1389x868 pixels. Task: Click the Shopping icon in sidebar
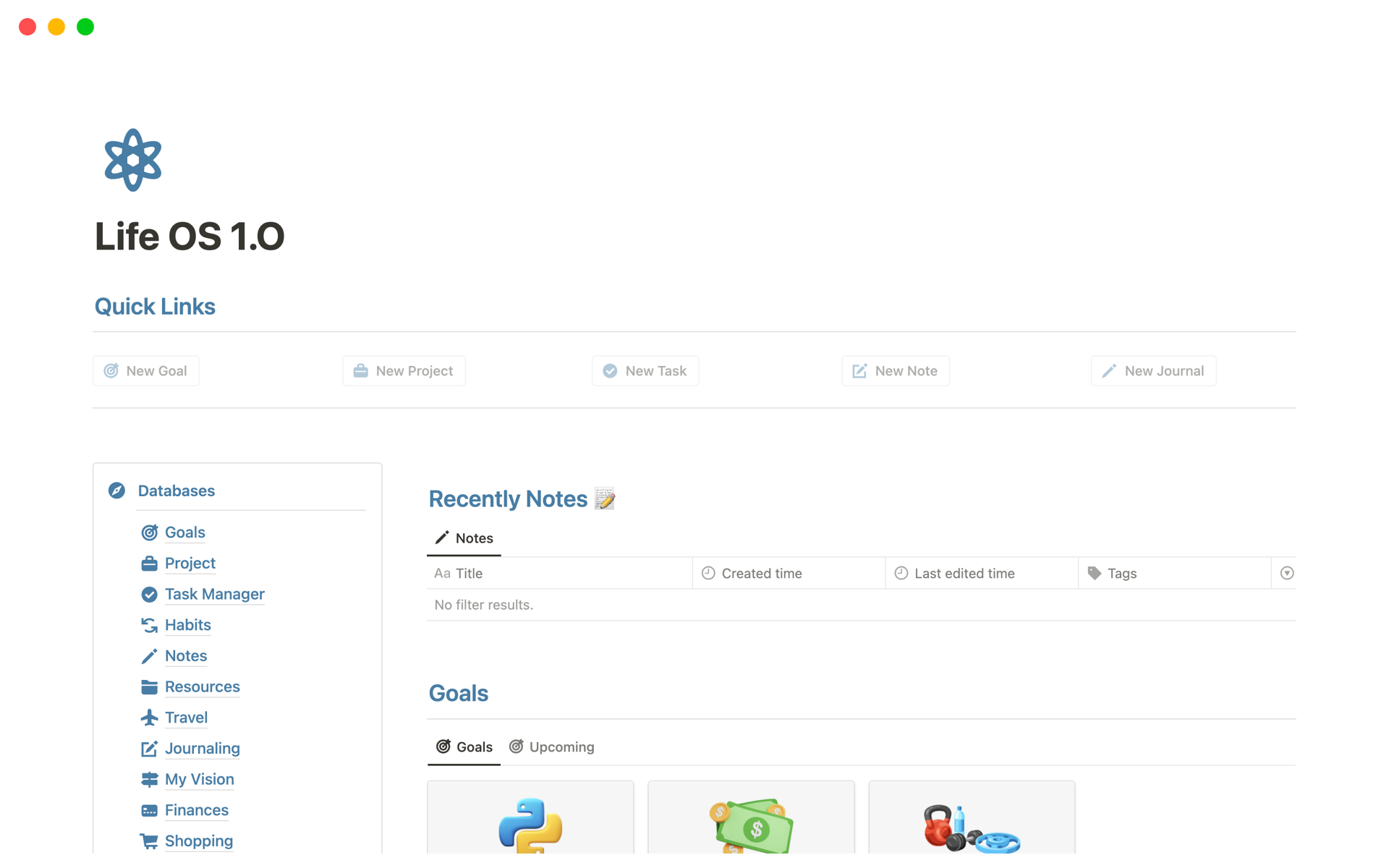[x=149, y=840]
